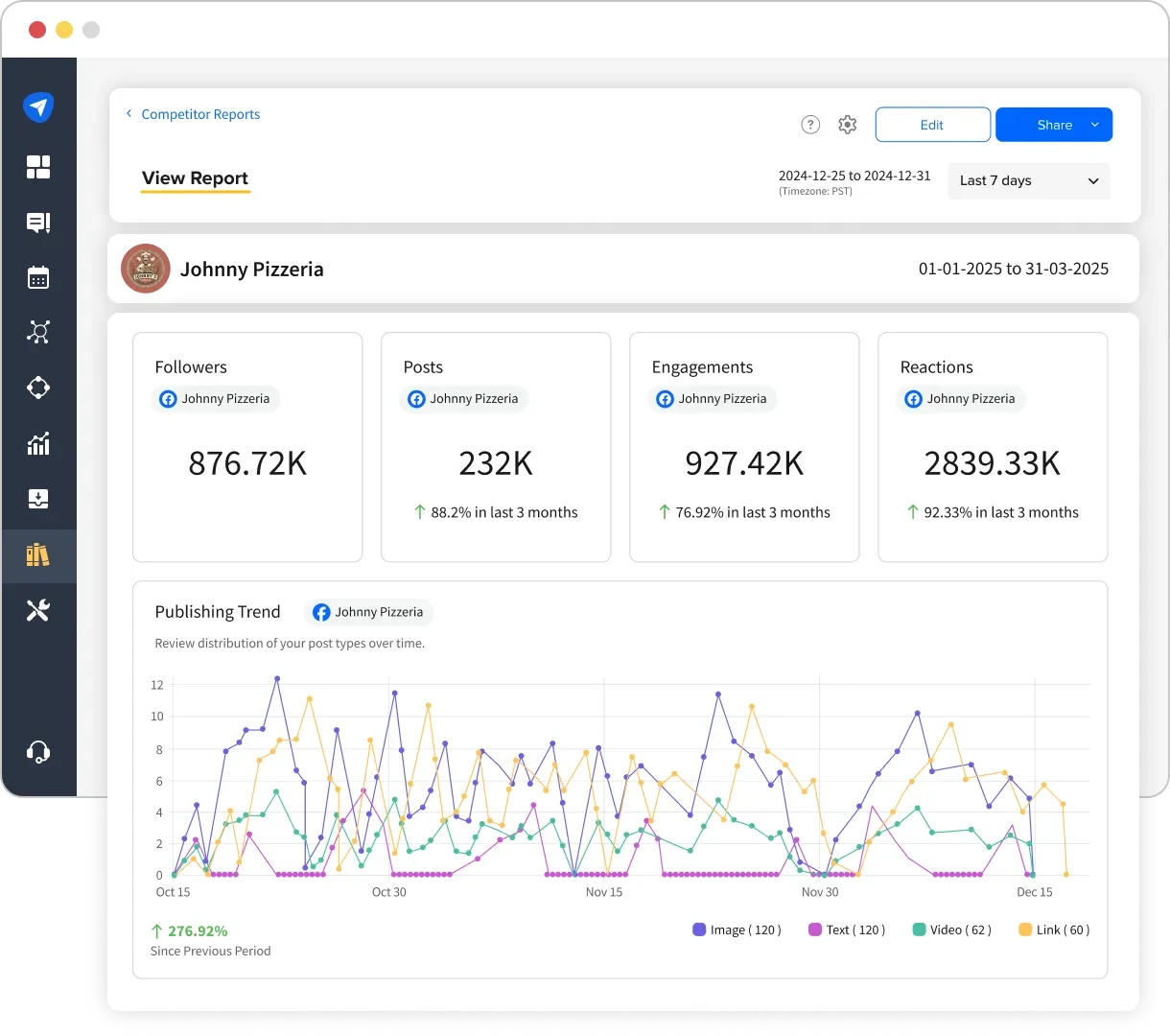
Task: Click the Share button
Action: tap(1054, 125)
